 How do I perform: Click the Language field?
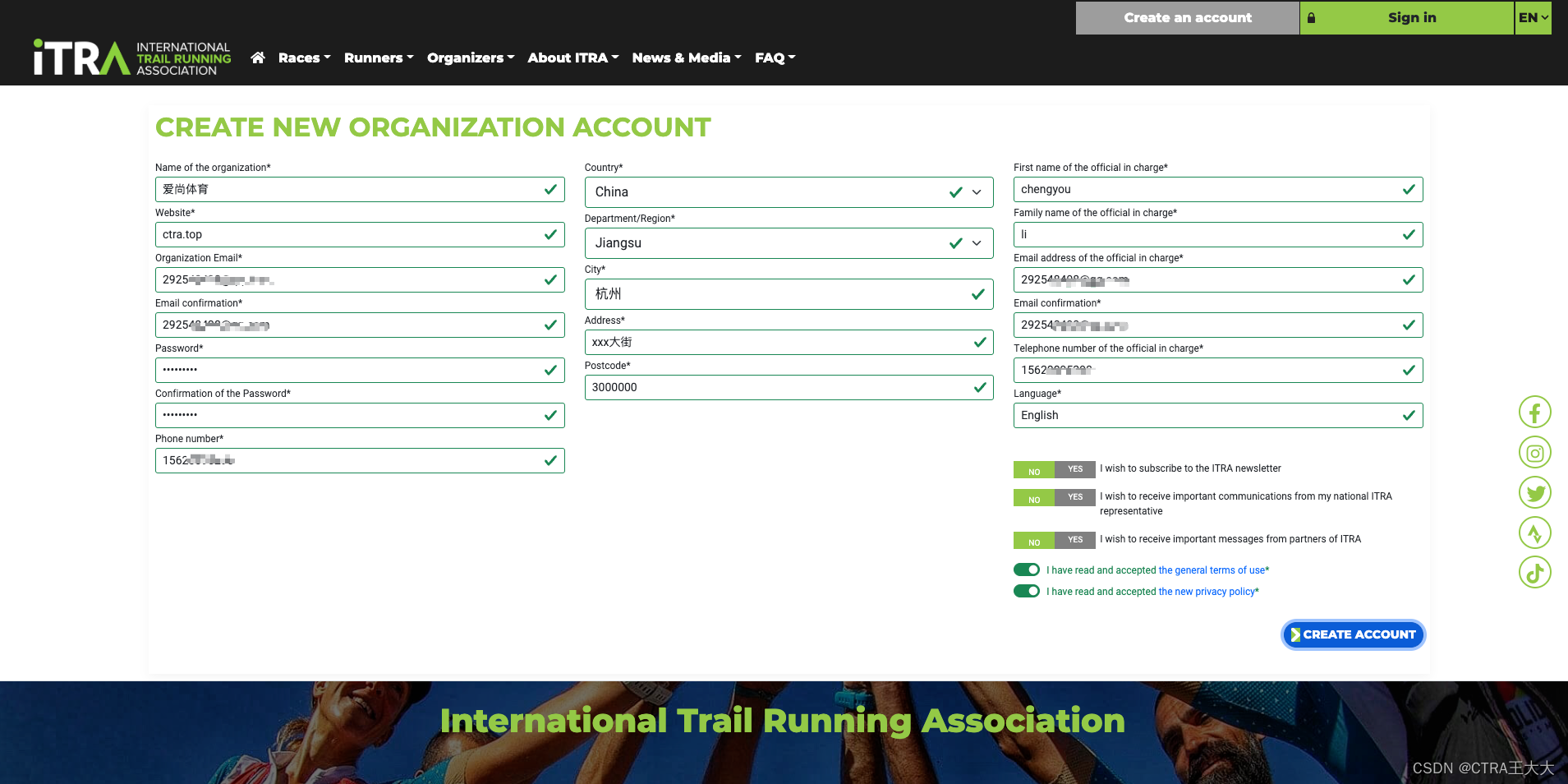click(x=1218, y=416)
